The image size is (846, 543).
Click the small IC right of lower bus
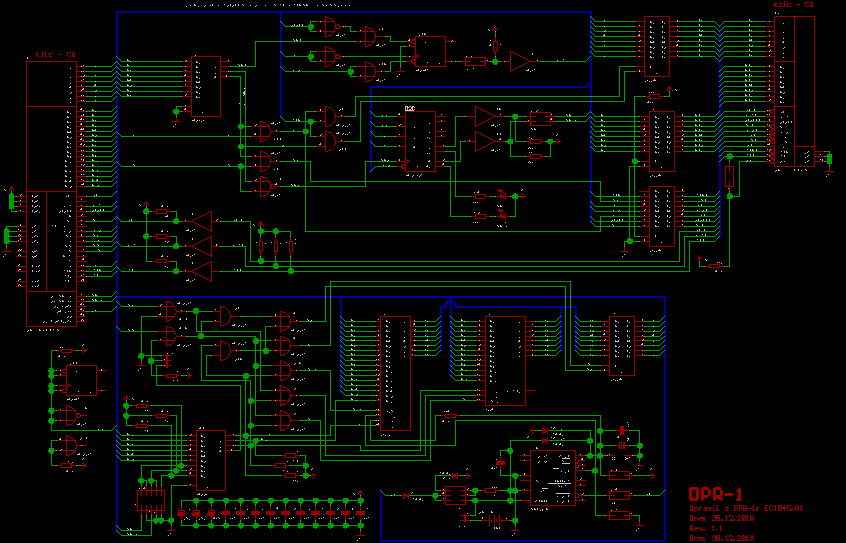621,345
